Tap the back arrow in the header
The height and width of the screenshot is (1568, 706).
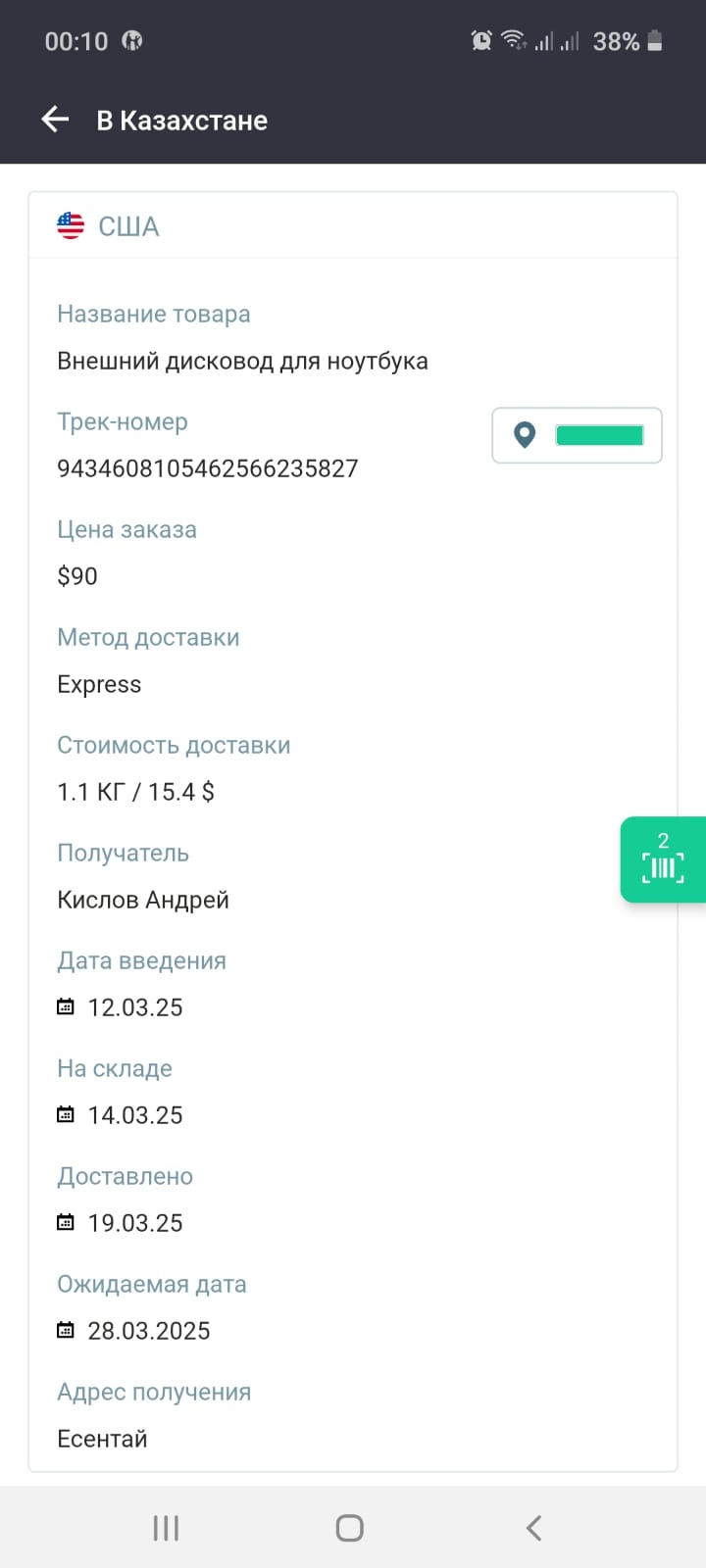pos(55,120)
